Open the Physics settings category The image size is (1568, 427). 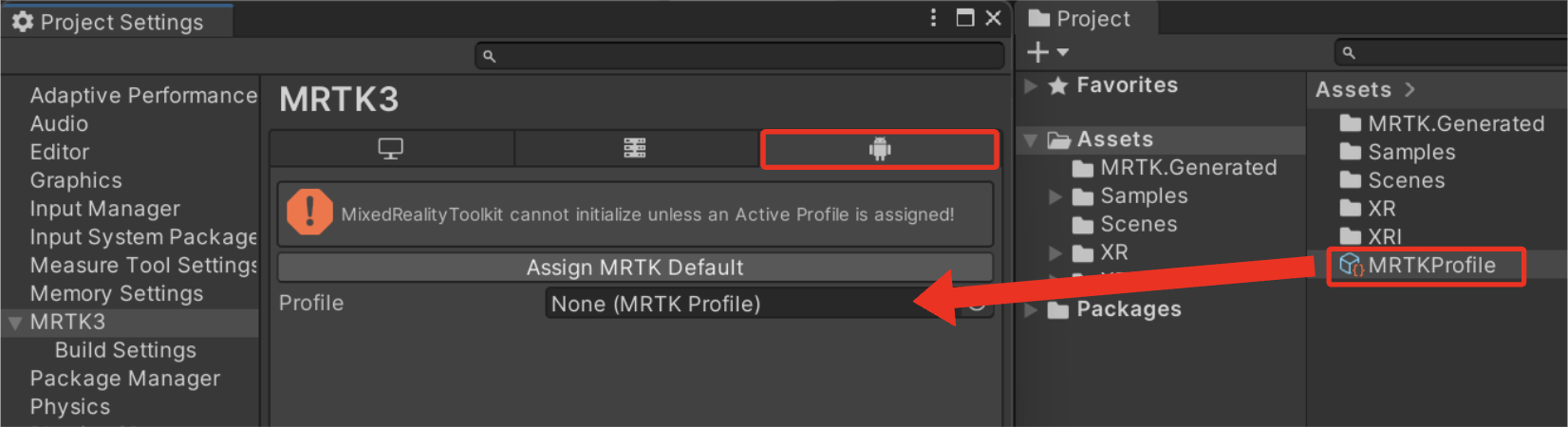[x=70, y=407]
